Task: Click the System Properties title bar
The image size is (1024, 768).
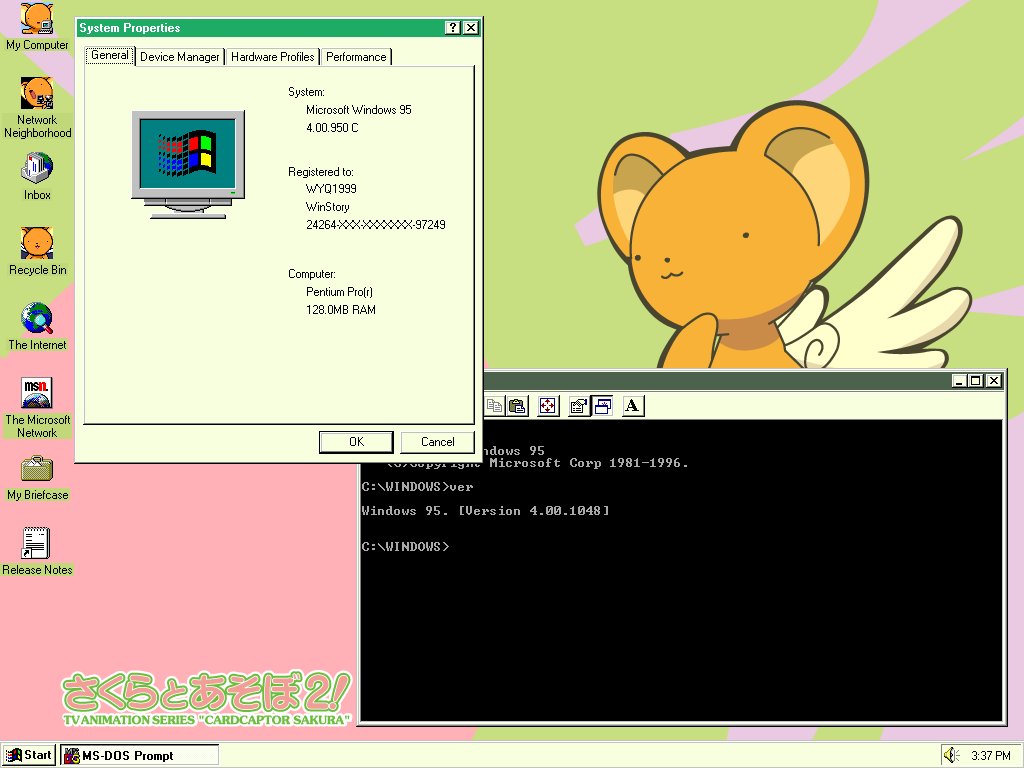Action: pyautogui.click(x=260, y=27)
